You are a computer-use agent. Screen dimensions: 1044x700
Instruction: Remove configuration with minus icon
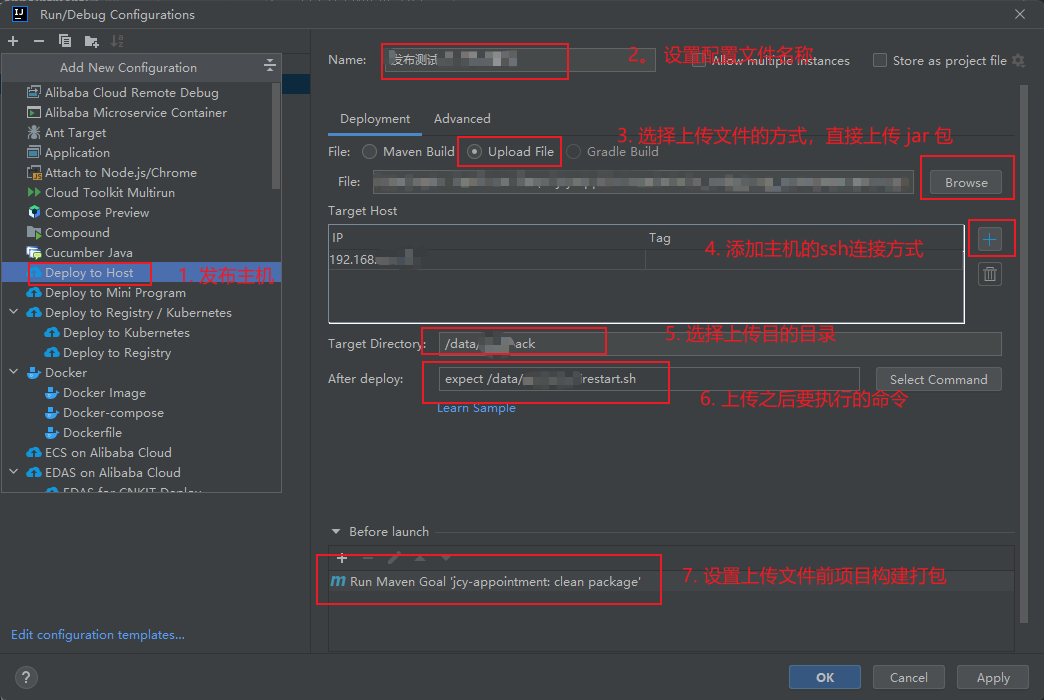39,41
